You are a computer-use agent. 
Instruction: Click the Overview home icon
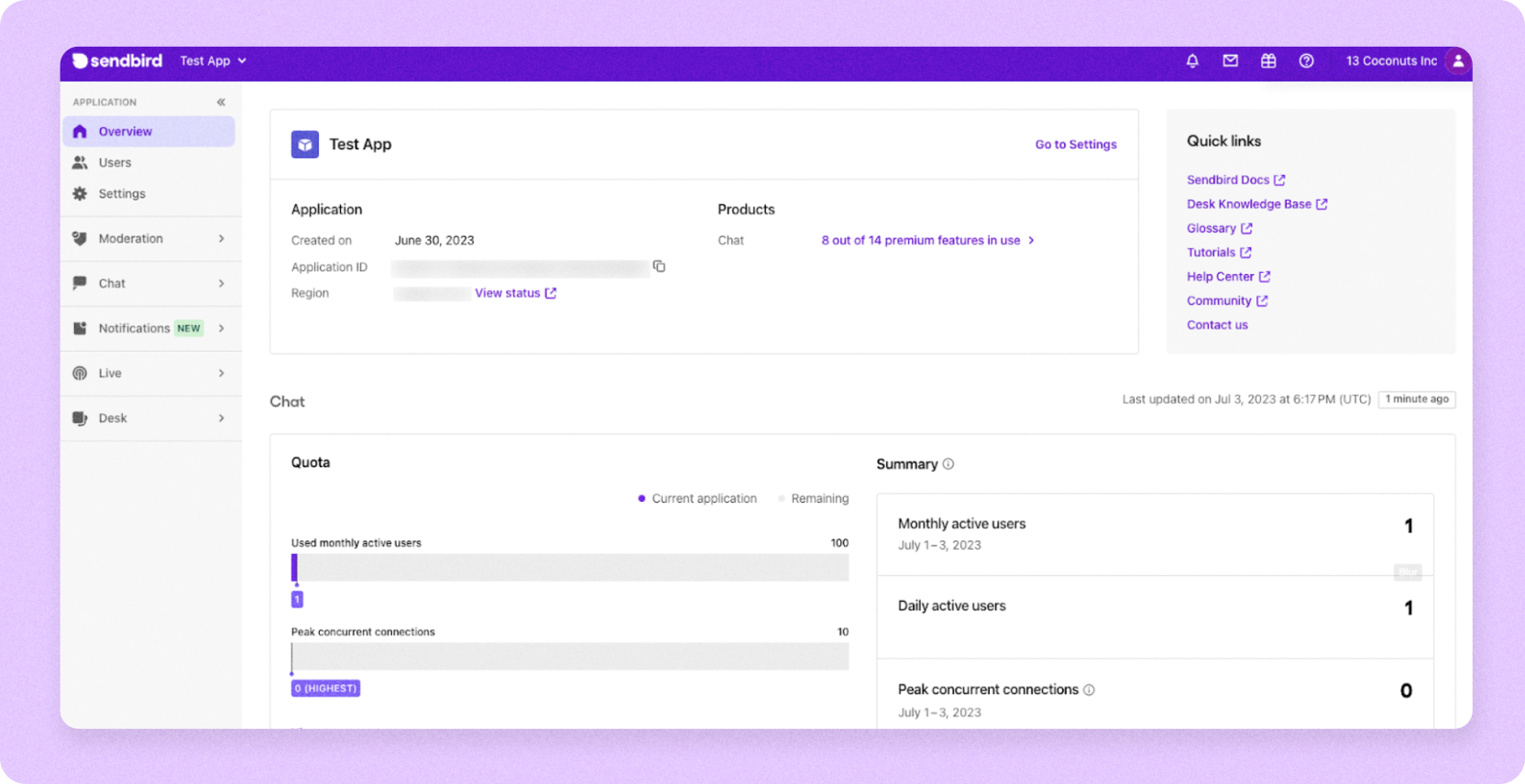80,131
